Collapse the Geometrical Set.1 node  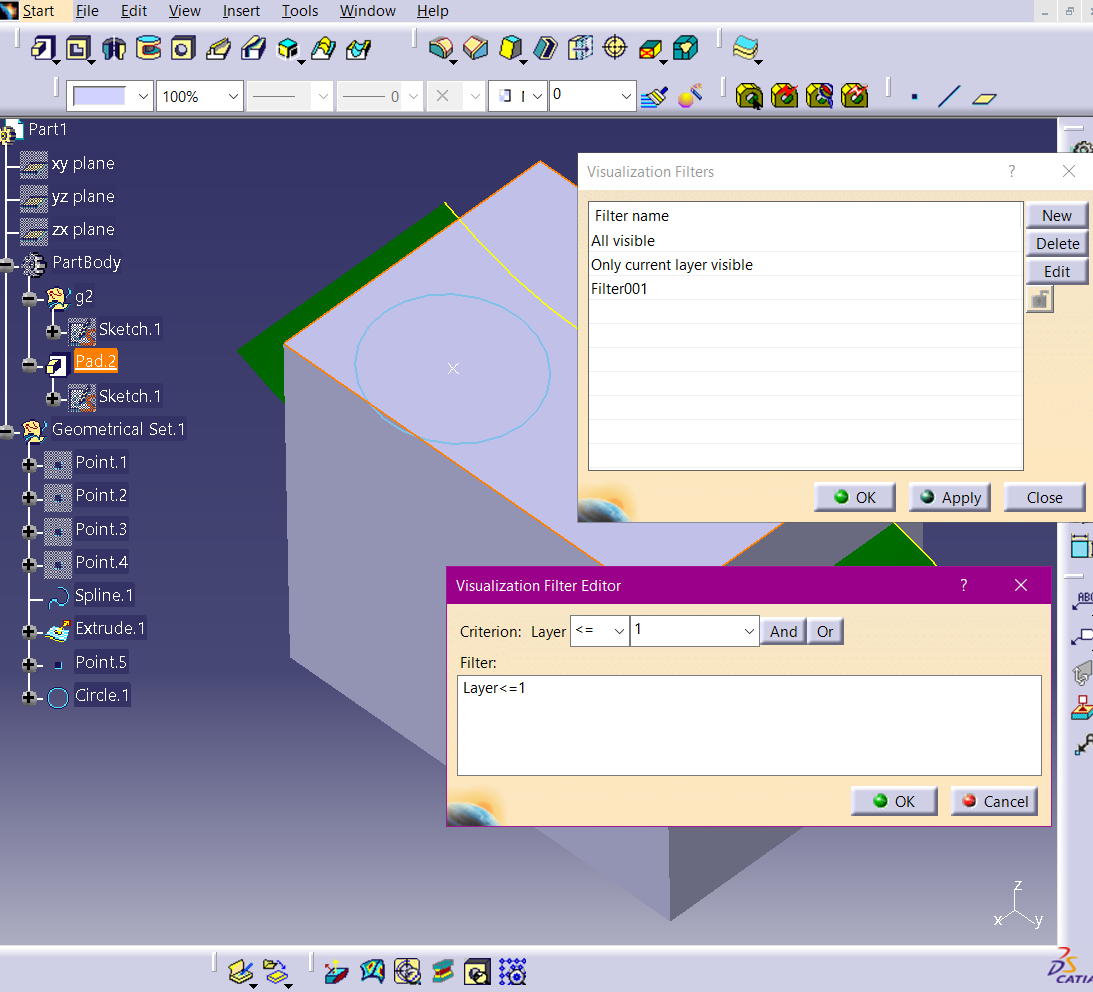pos(7,431)
